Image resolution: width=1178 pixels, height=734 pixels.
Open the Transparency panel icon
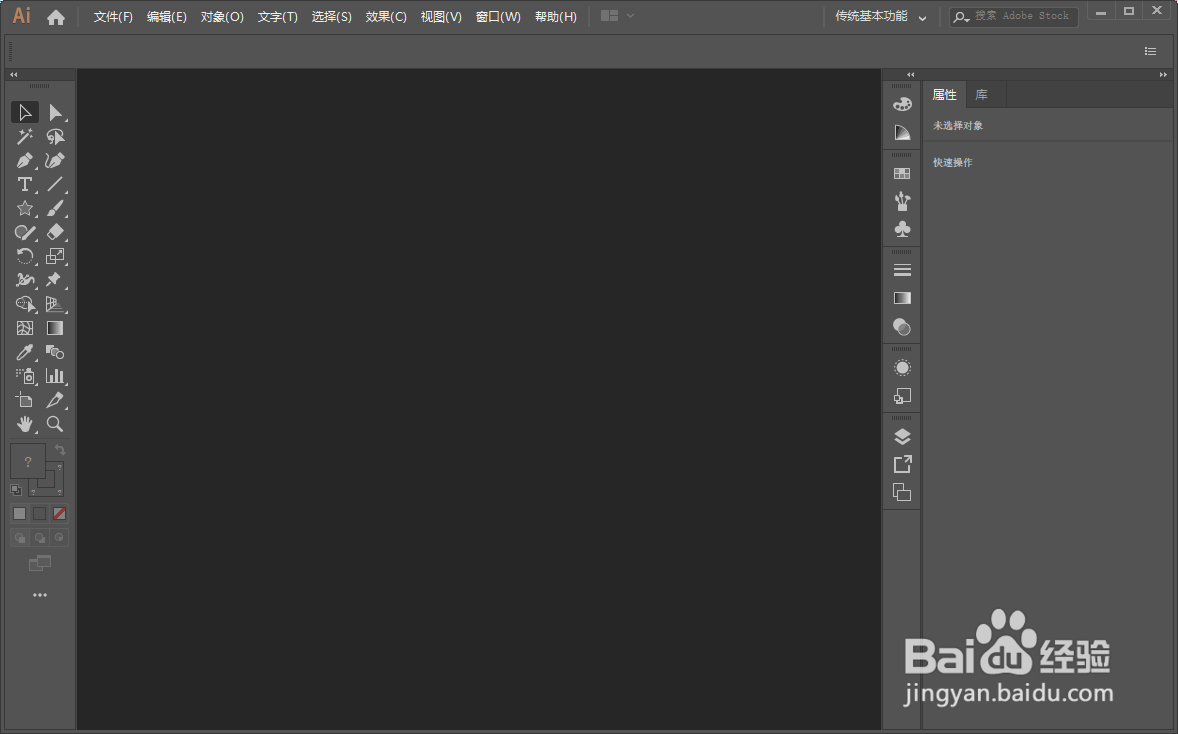[x=902, y=327]
